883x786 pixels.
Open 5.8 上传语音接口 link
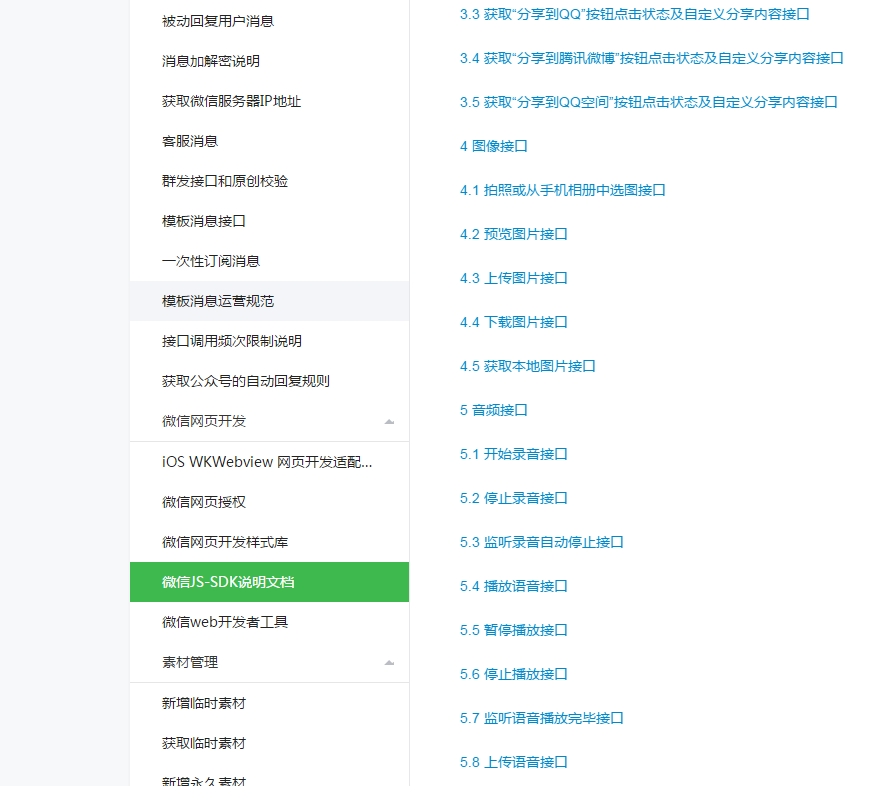[513, 762]
